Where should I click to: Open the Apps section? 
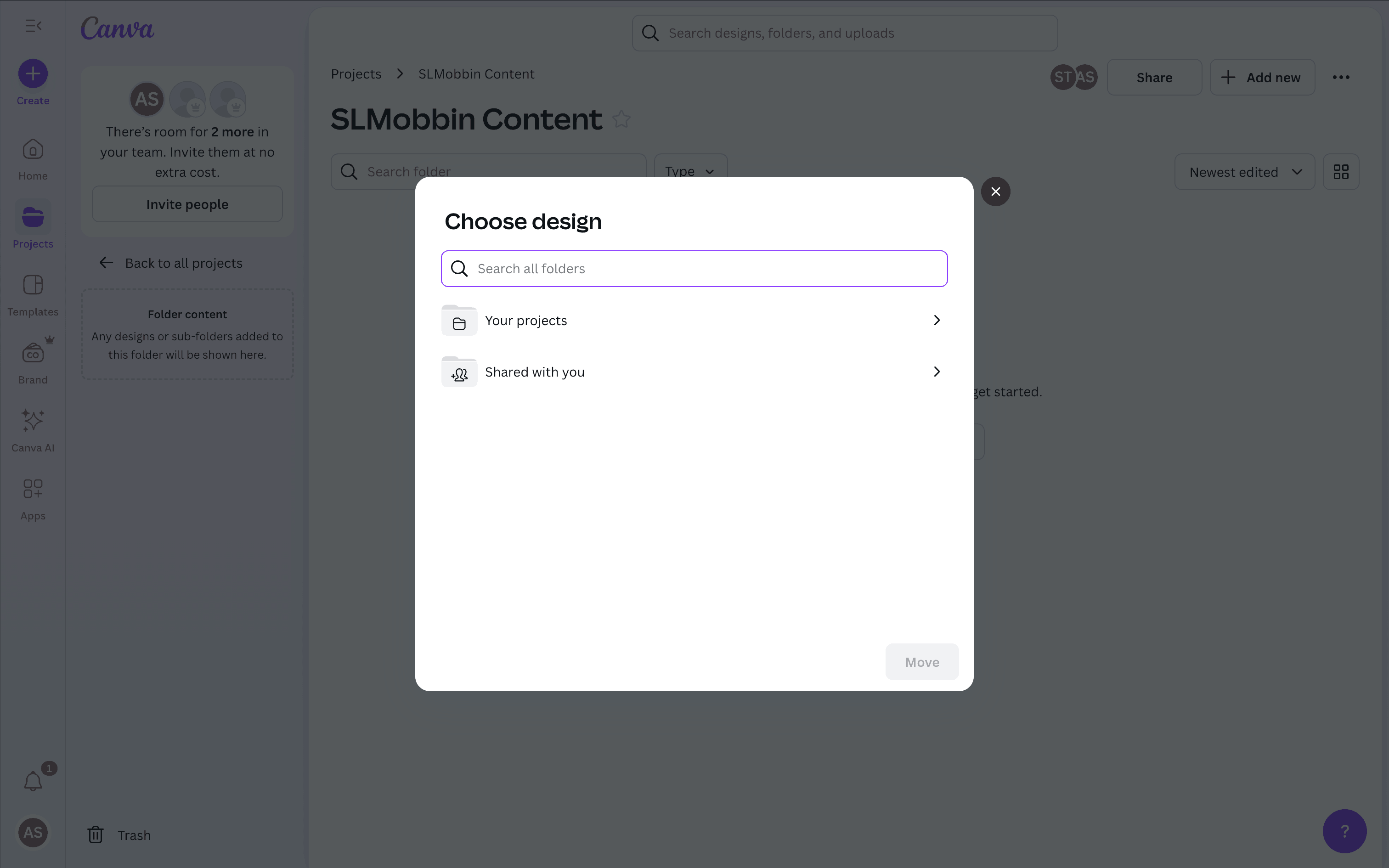point(33,498)
